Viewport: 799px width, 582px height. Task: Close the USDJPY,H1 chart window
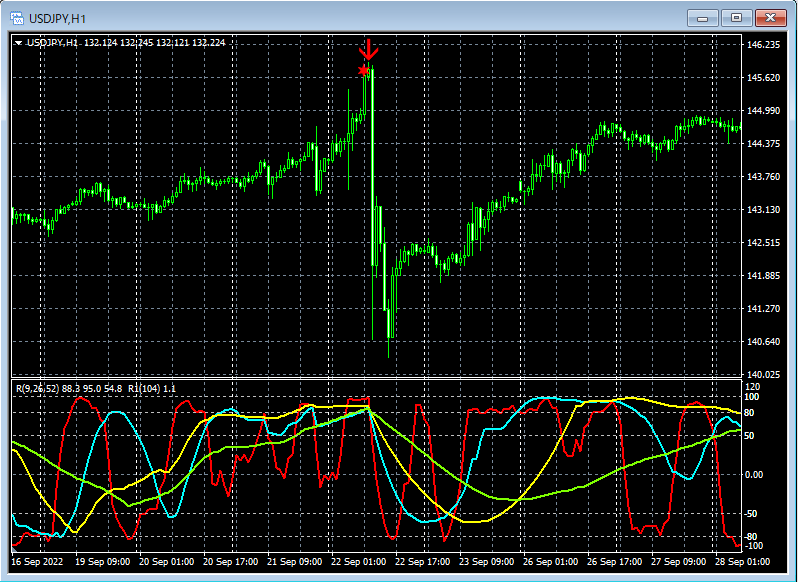(770, 18)
